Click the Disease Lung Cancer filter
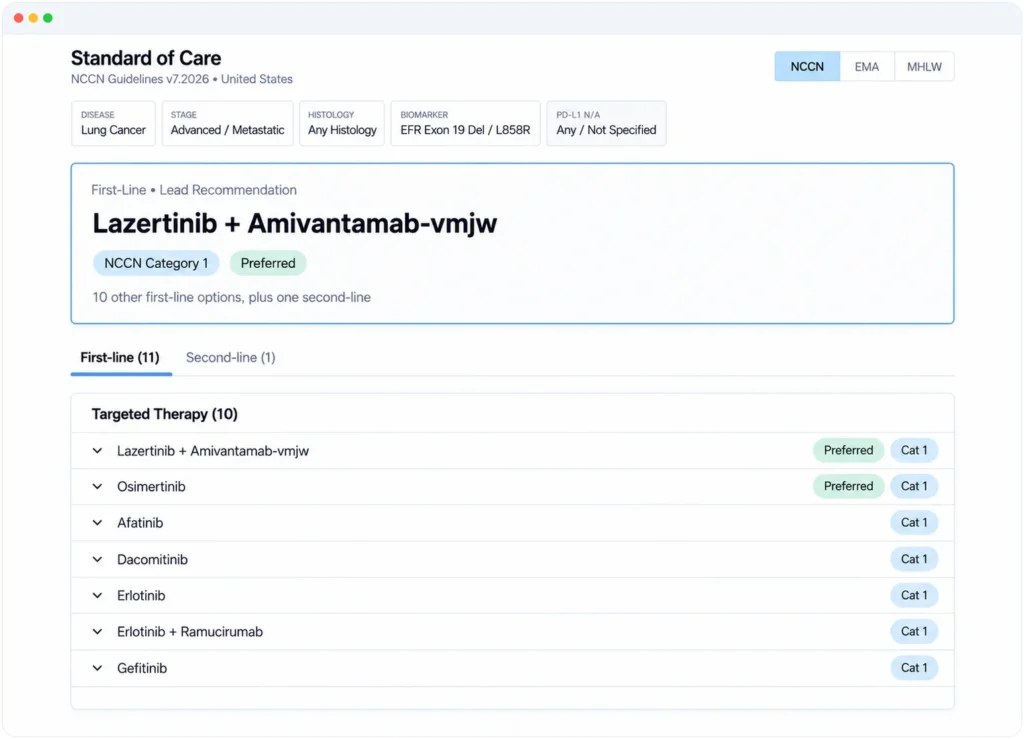The image size is (1024, 739). click(113, 123)
